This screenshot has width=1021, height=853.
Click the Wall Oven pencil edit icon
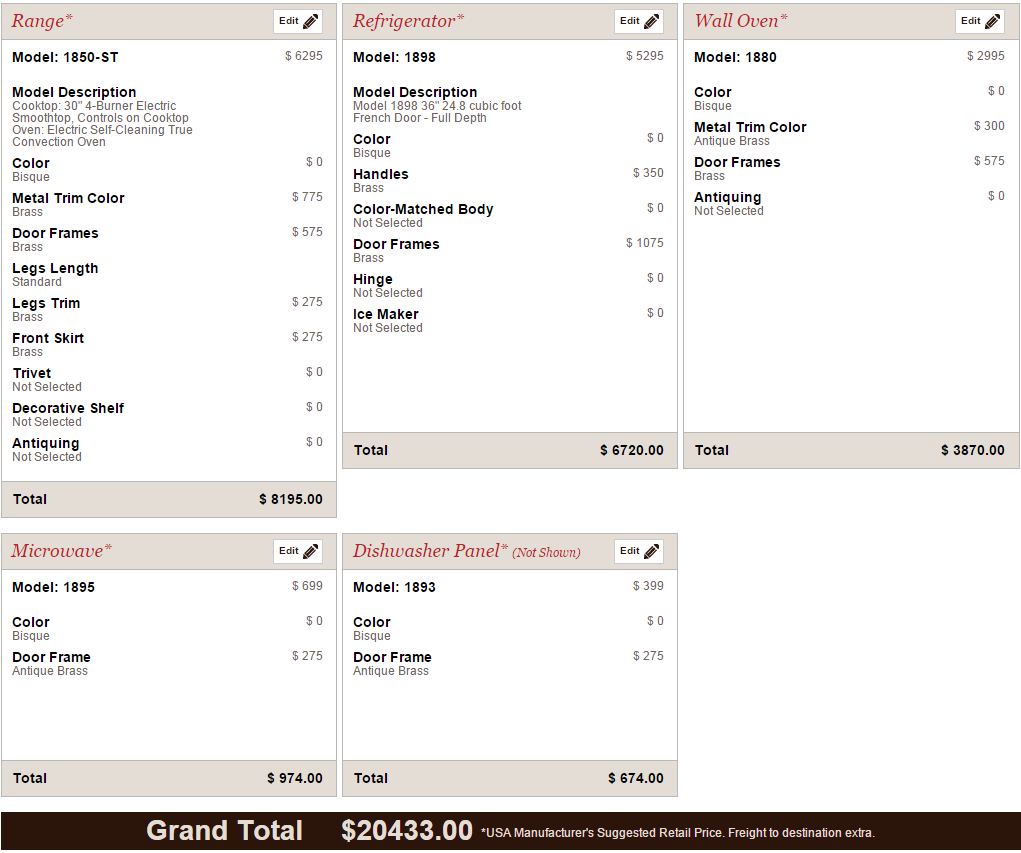992,21
